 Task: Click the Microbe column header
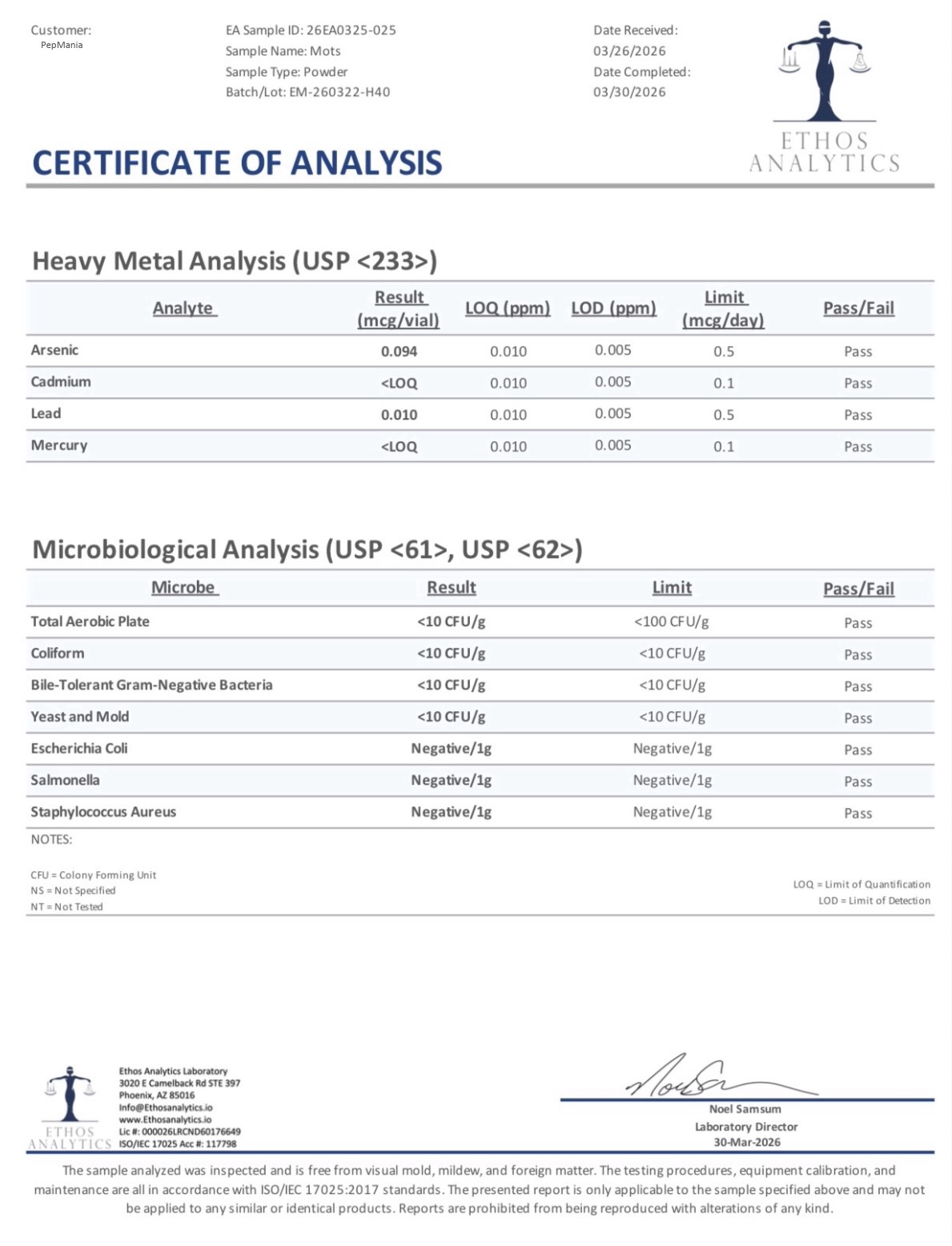click(183, 587)
